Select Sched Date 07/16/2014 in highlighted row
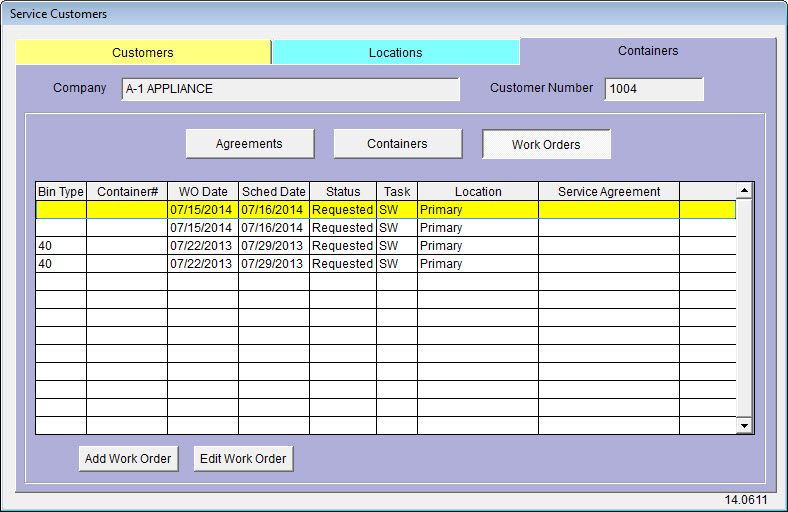This screenshot has height=512, width=788. (272, 210)
